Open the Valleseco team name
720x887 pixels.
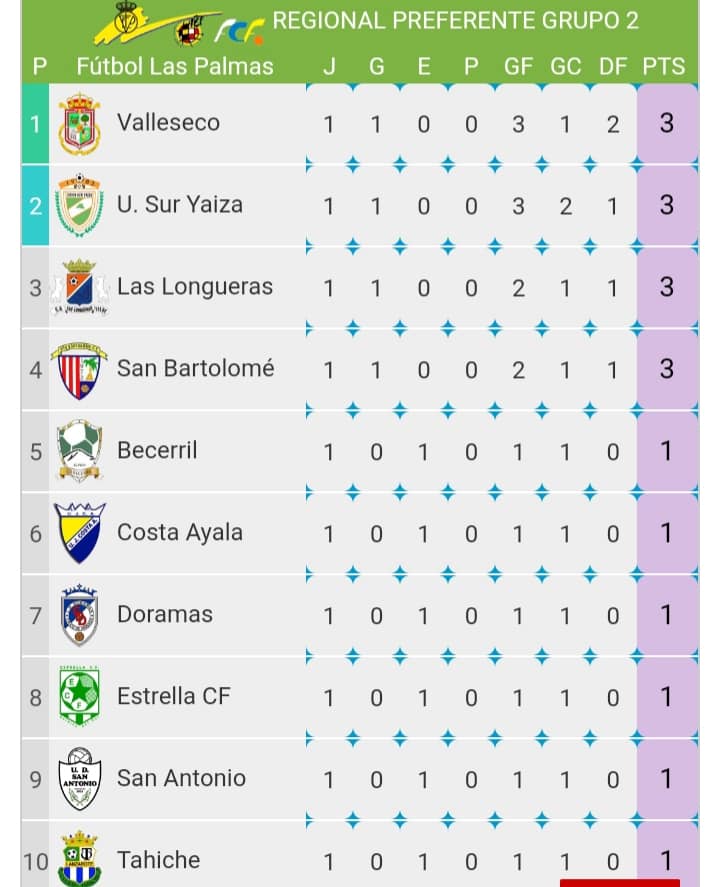169,123
